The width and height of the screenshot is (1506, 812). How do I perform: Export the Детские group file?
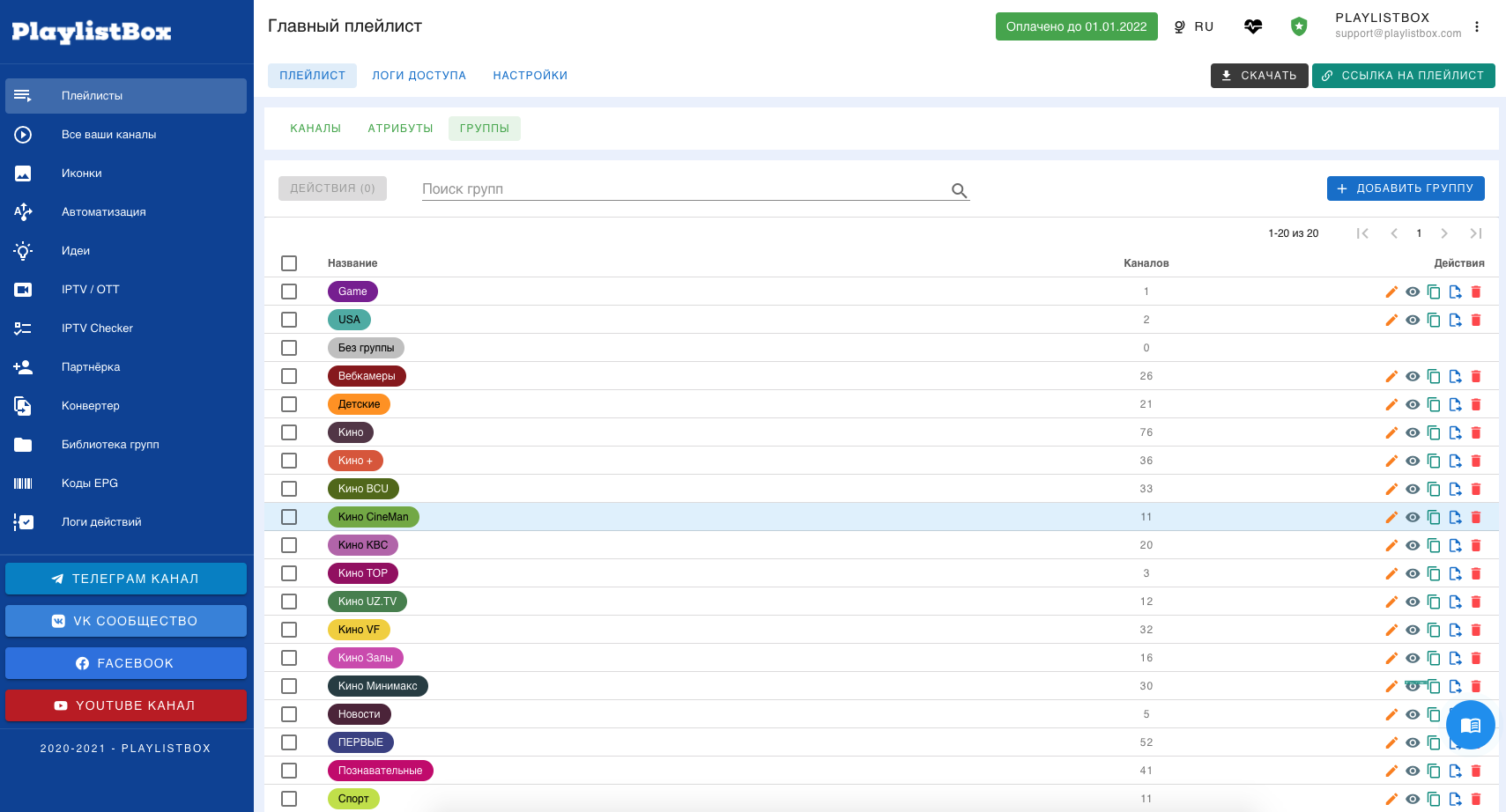point(1455,404)
